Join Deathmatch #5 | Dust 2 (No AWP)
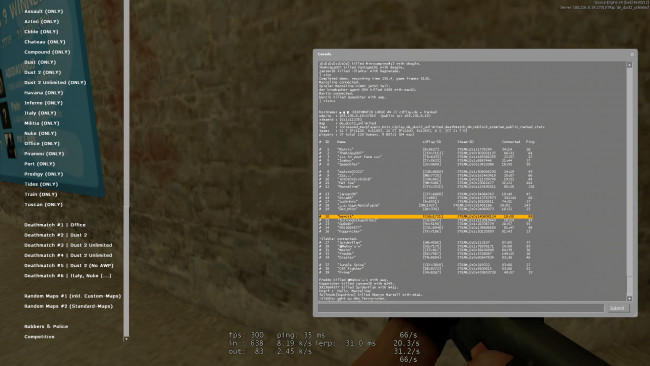Screen dimensions: 650x366 [x=69, y=265]
